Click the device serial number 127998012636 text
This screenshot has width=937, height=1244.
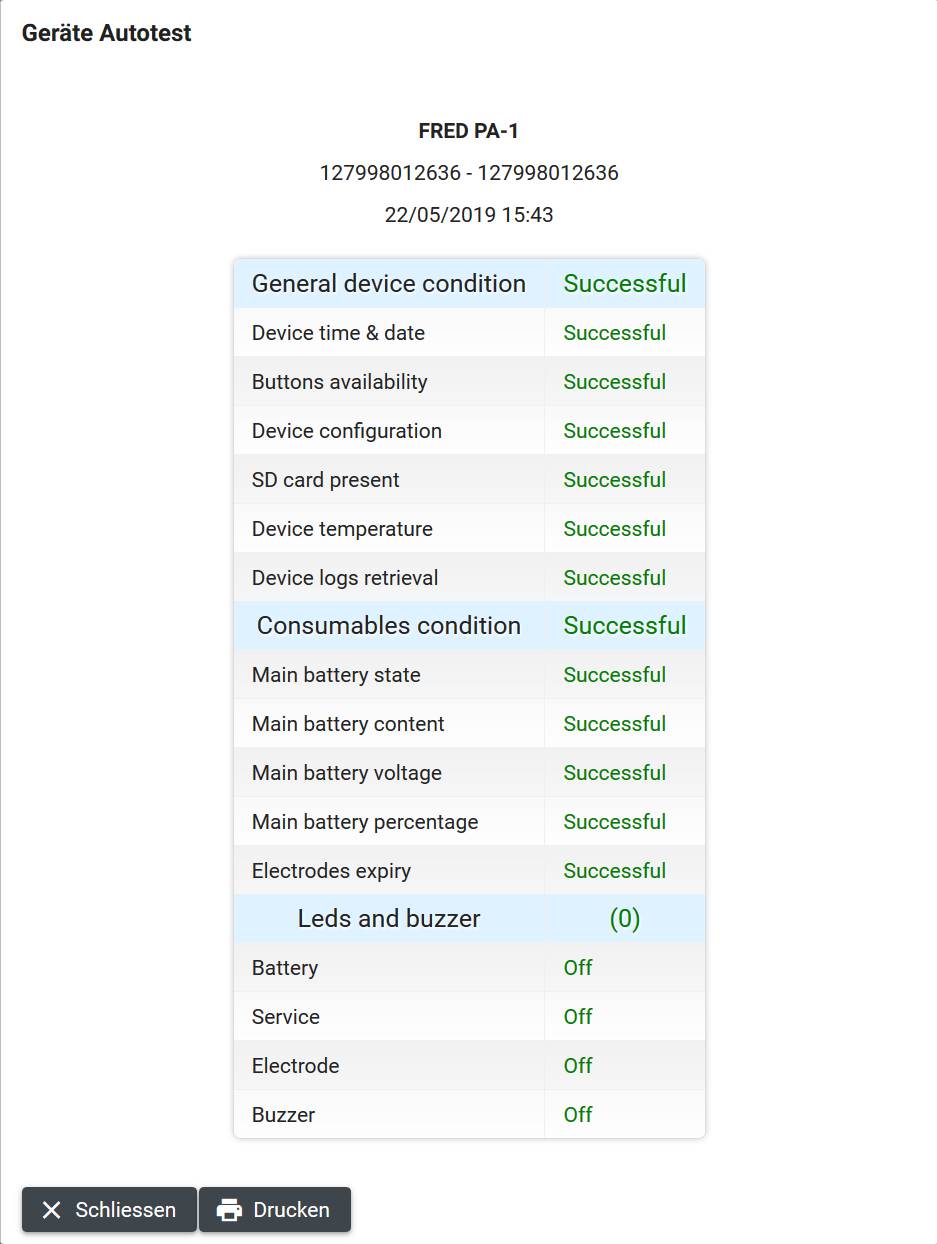(469, 172)
